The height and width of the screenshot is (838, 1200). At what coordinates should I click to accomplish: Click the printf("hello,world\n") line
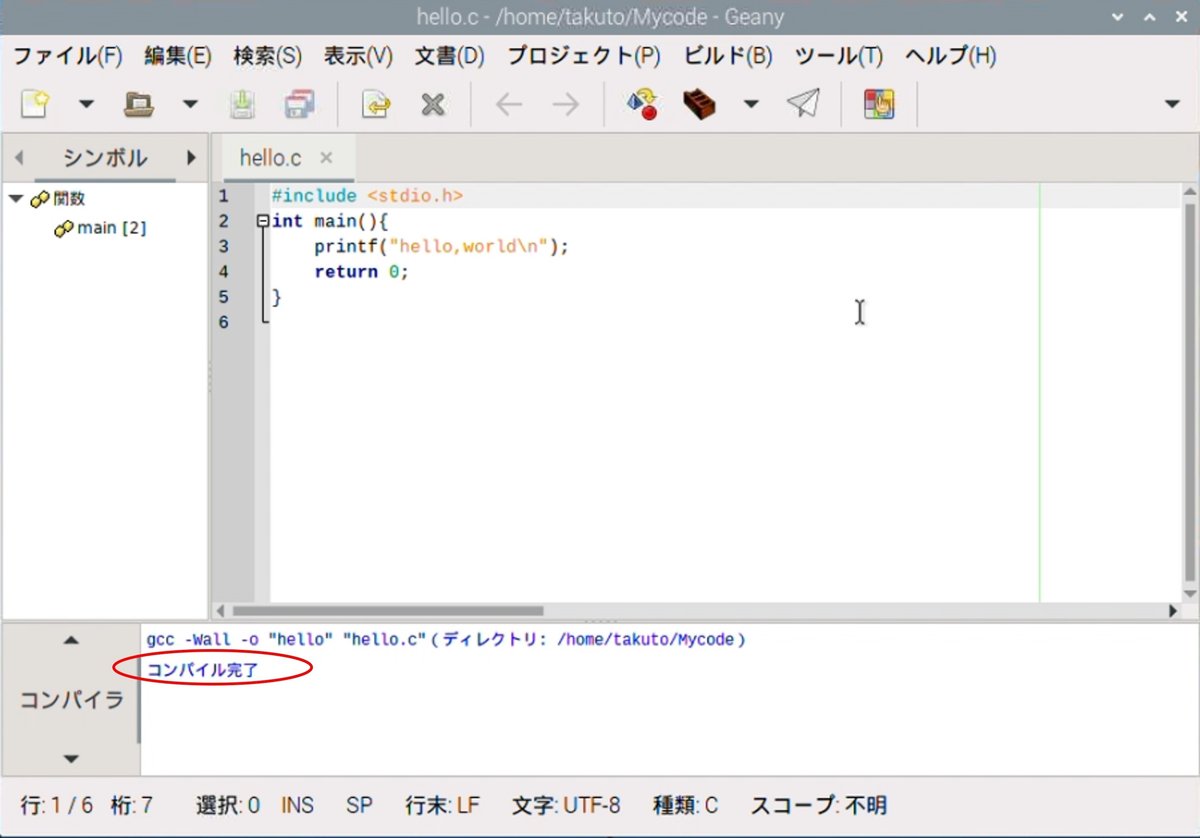pos(441,246)
